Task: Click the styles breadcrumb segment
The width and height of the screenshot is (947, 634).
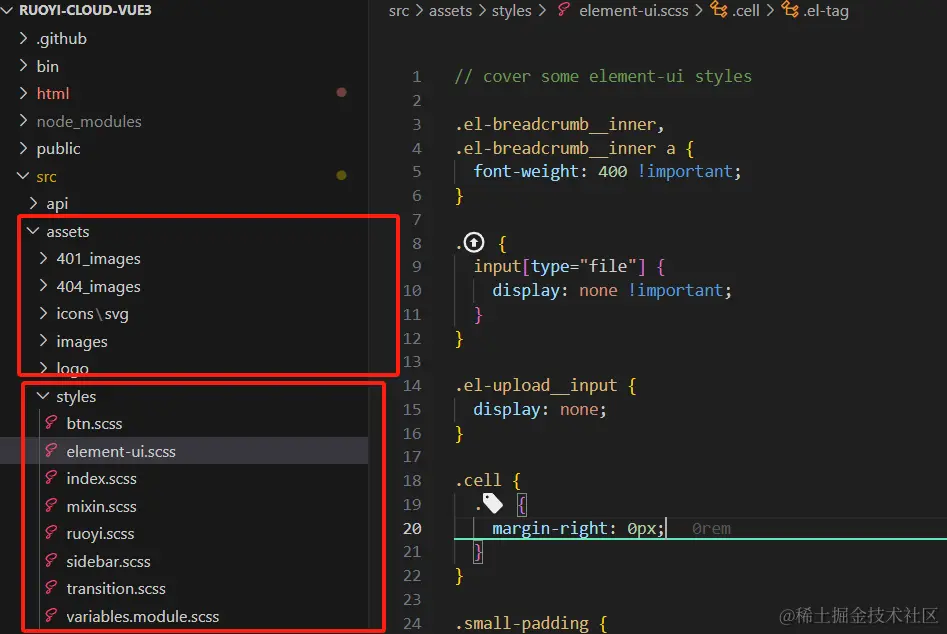Action: (512, 11)
